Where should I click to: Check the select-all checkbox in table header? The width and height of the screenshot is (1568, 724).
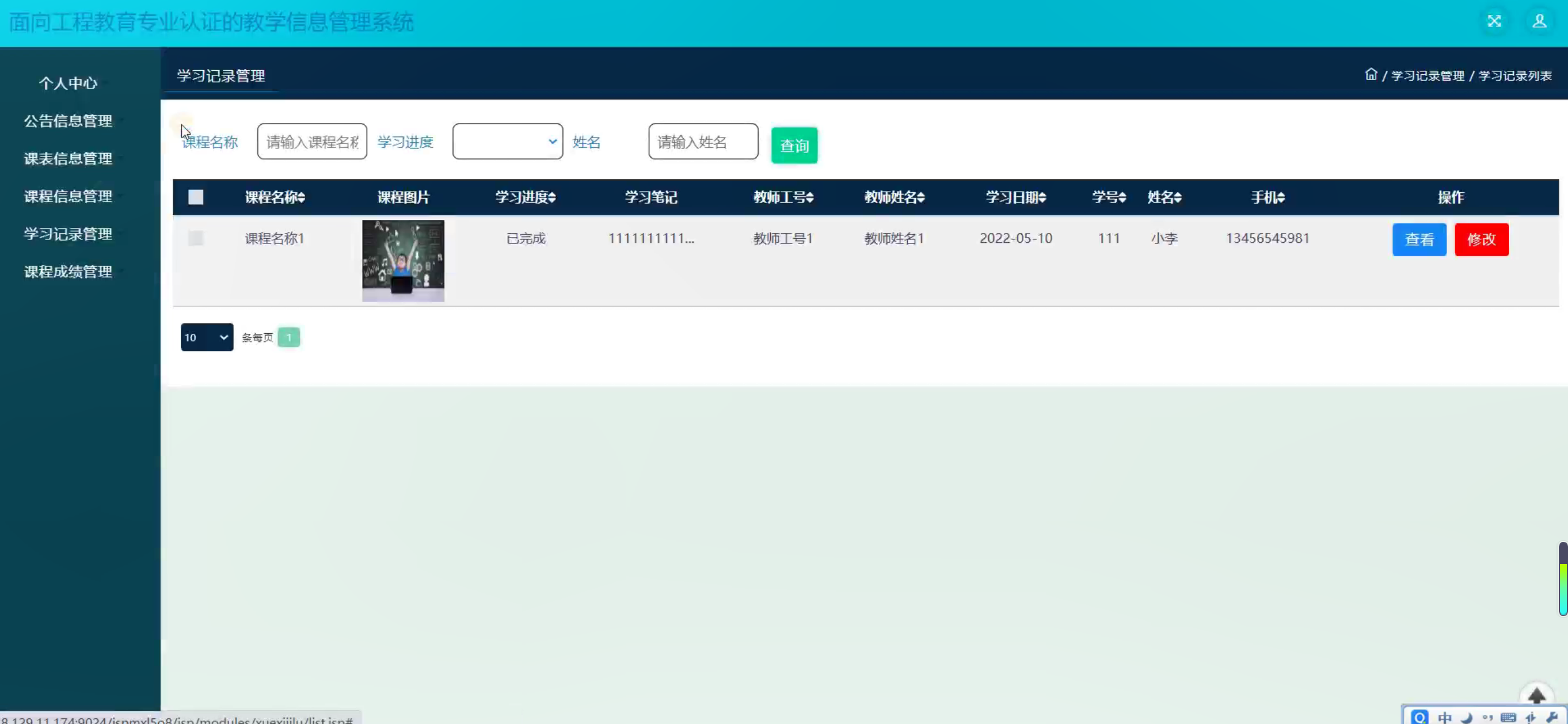(x=195, y=197)
